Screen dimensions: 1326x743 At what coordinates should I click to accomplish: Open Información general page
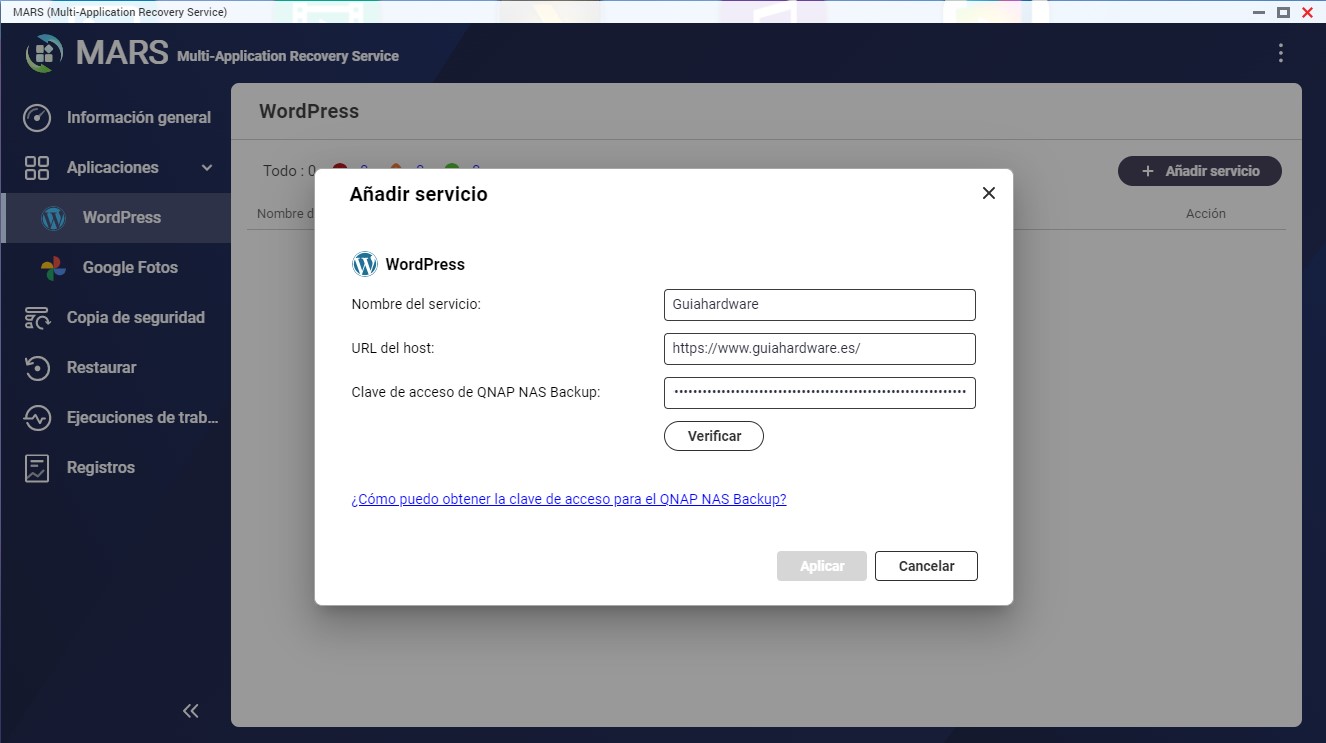point(116,117)
